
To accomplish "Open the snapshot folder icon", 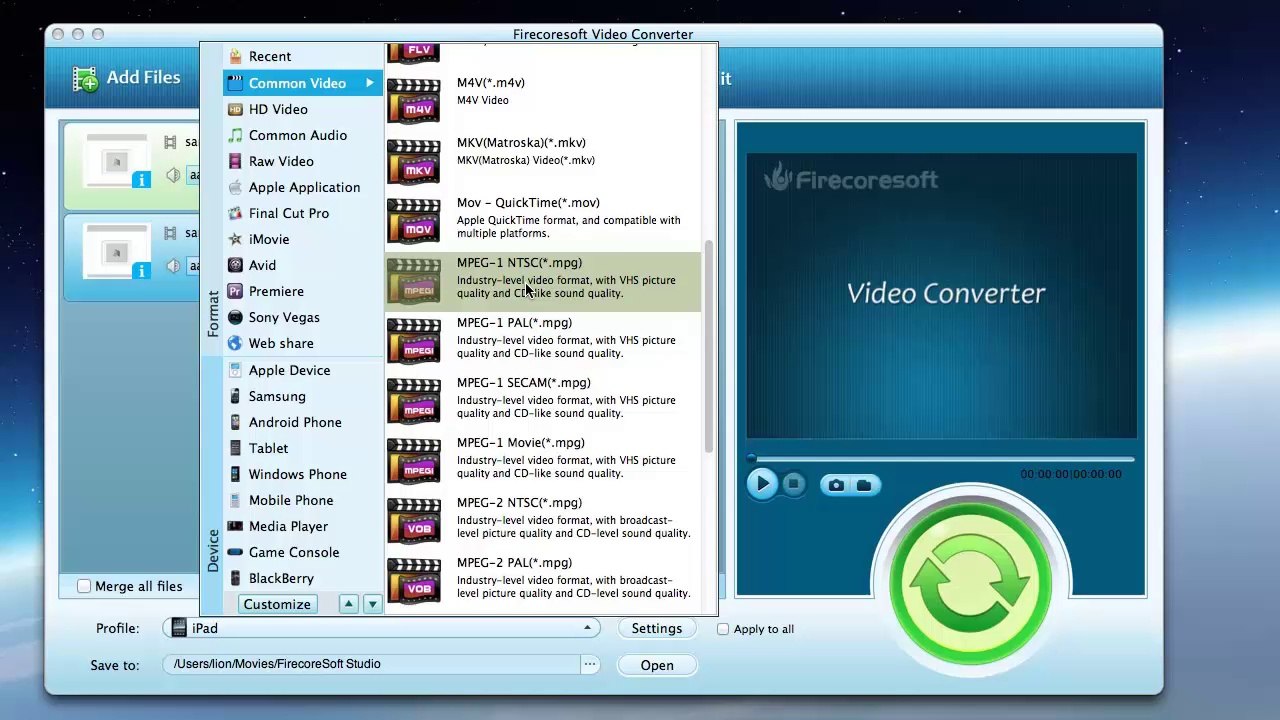I will tap(864, 485).
